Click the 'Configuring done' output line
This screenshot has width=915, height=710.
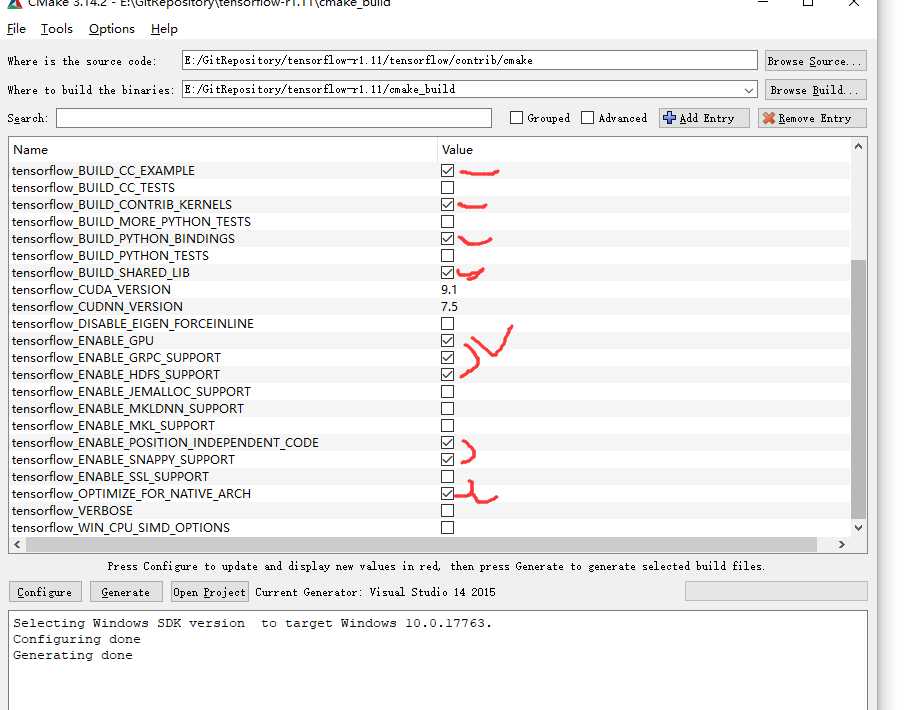pyautogui.click(x=77, y=639)
